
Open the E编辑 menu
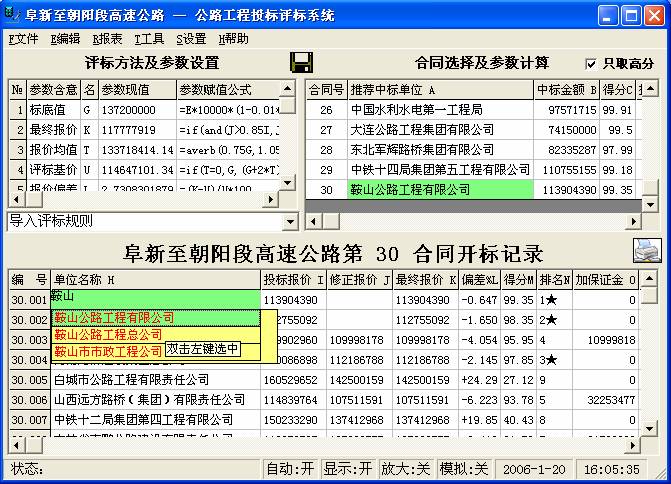[x=65, y=39]
